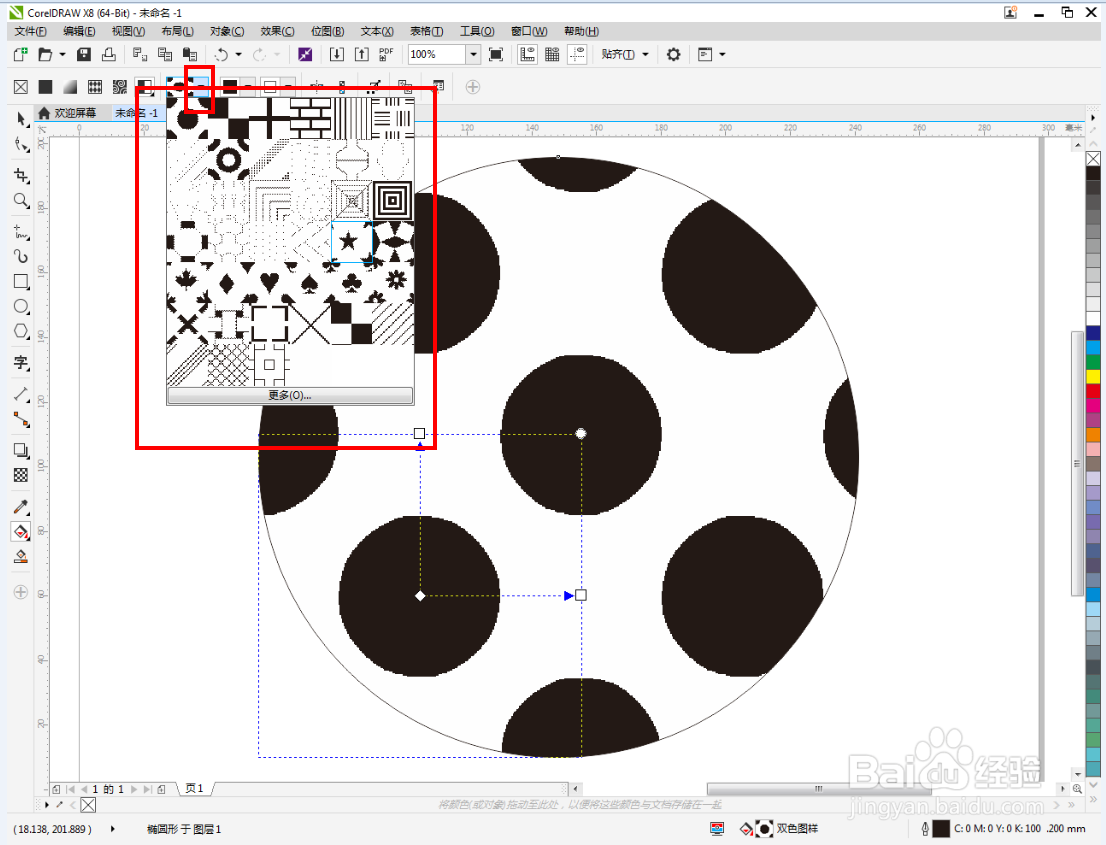Click the quick customize plus button on the property bar
The width and height of the screenshot is (1106, 845).
pyautogui.click(x=473, y=87)
